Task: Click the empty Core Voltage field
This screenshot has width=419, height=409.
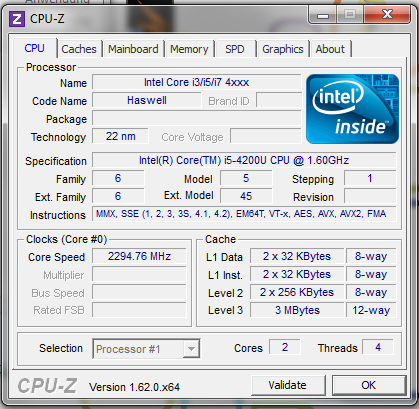Action: coord(265,136)
